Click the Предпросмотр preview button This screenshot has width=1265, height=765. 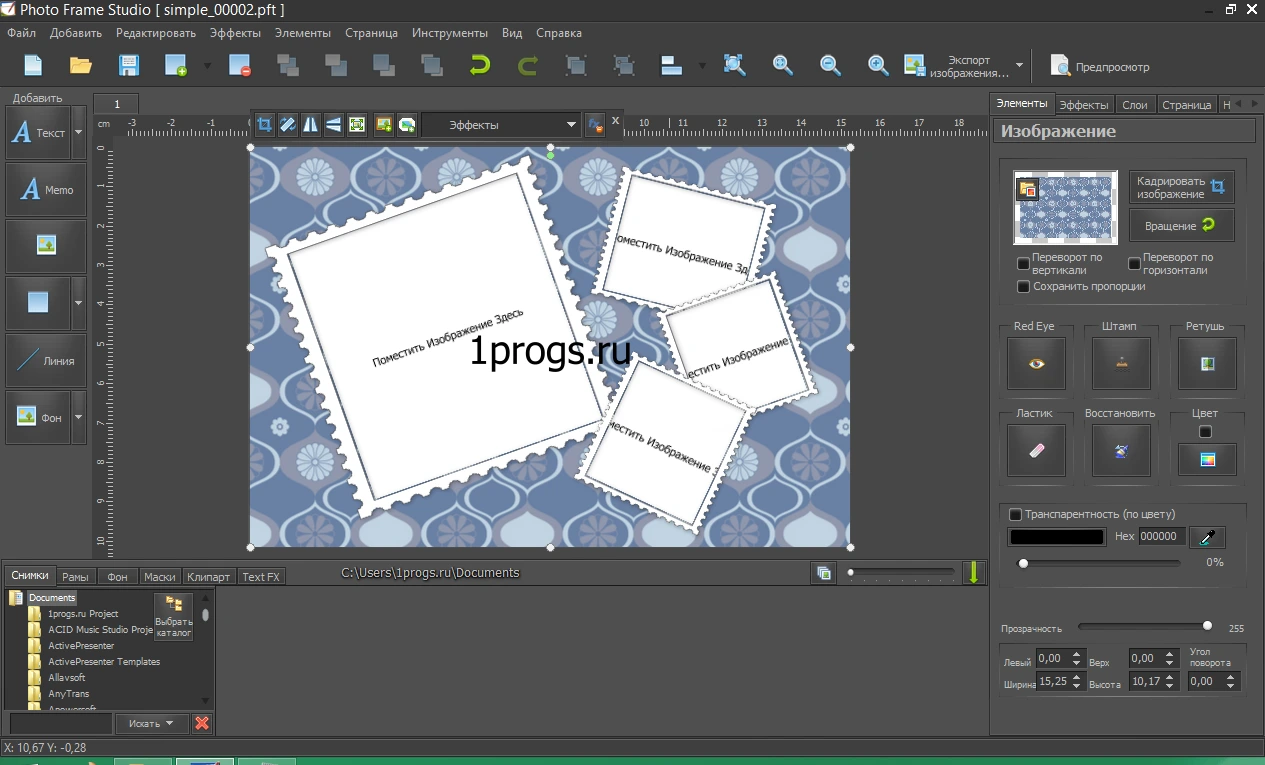coord(1100,66)
